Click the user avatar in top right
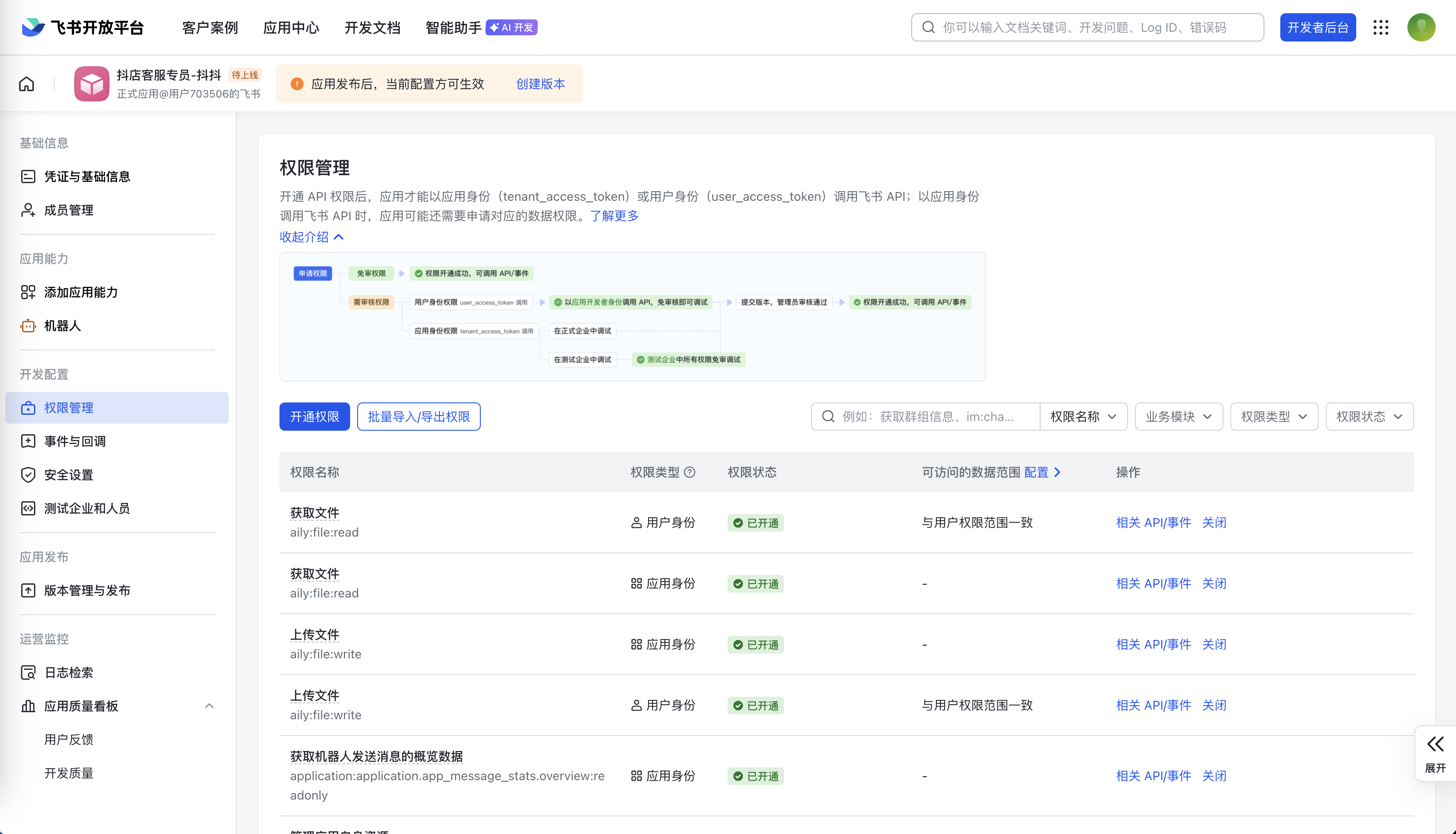 [x=1421, y=27]
